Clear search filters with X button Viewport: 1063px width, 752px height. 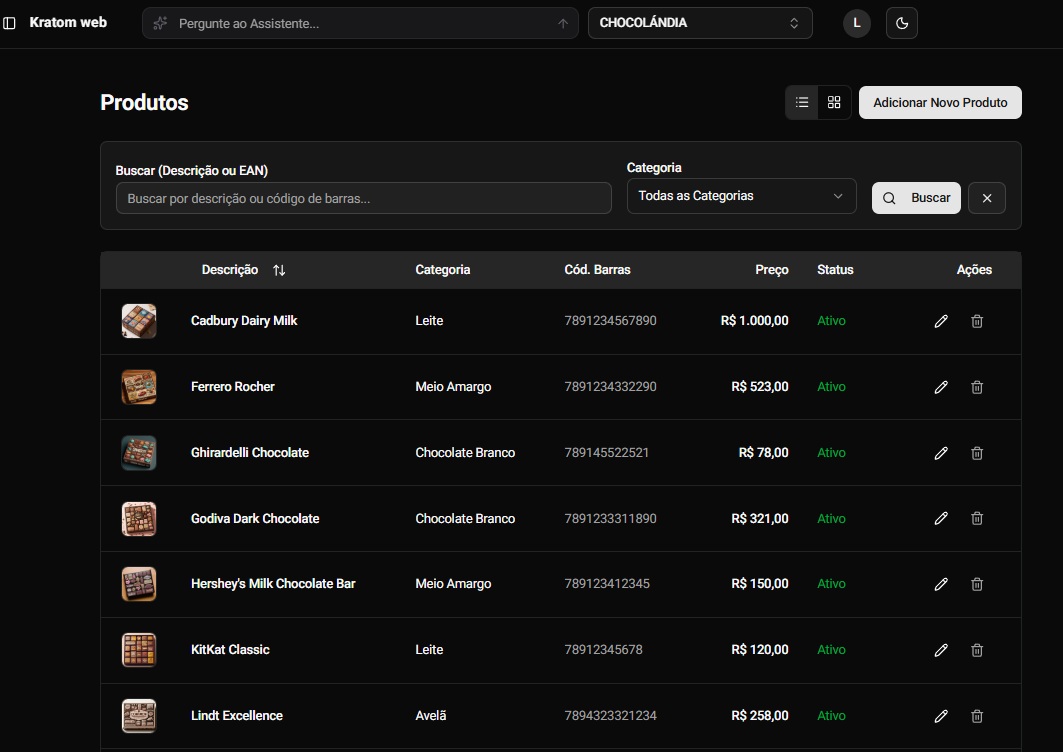click(986, 198)
